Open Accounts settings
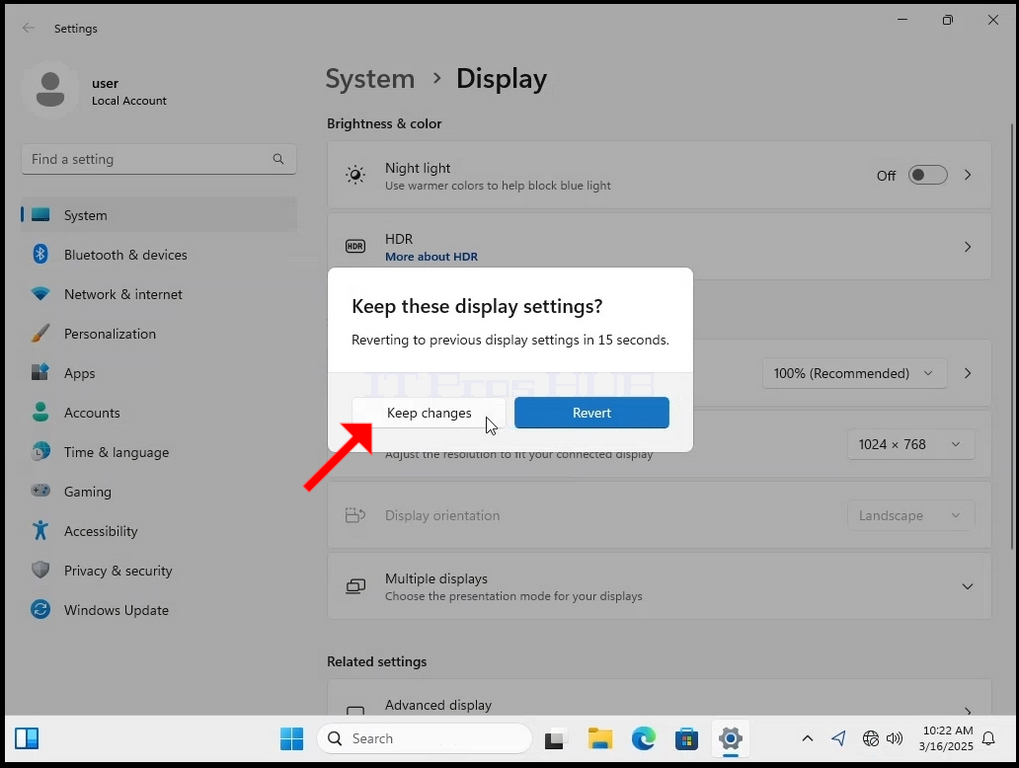 pyautogui.click(x=159, y=413)
